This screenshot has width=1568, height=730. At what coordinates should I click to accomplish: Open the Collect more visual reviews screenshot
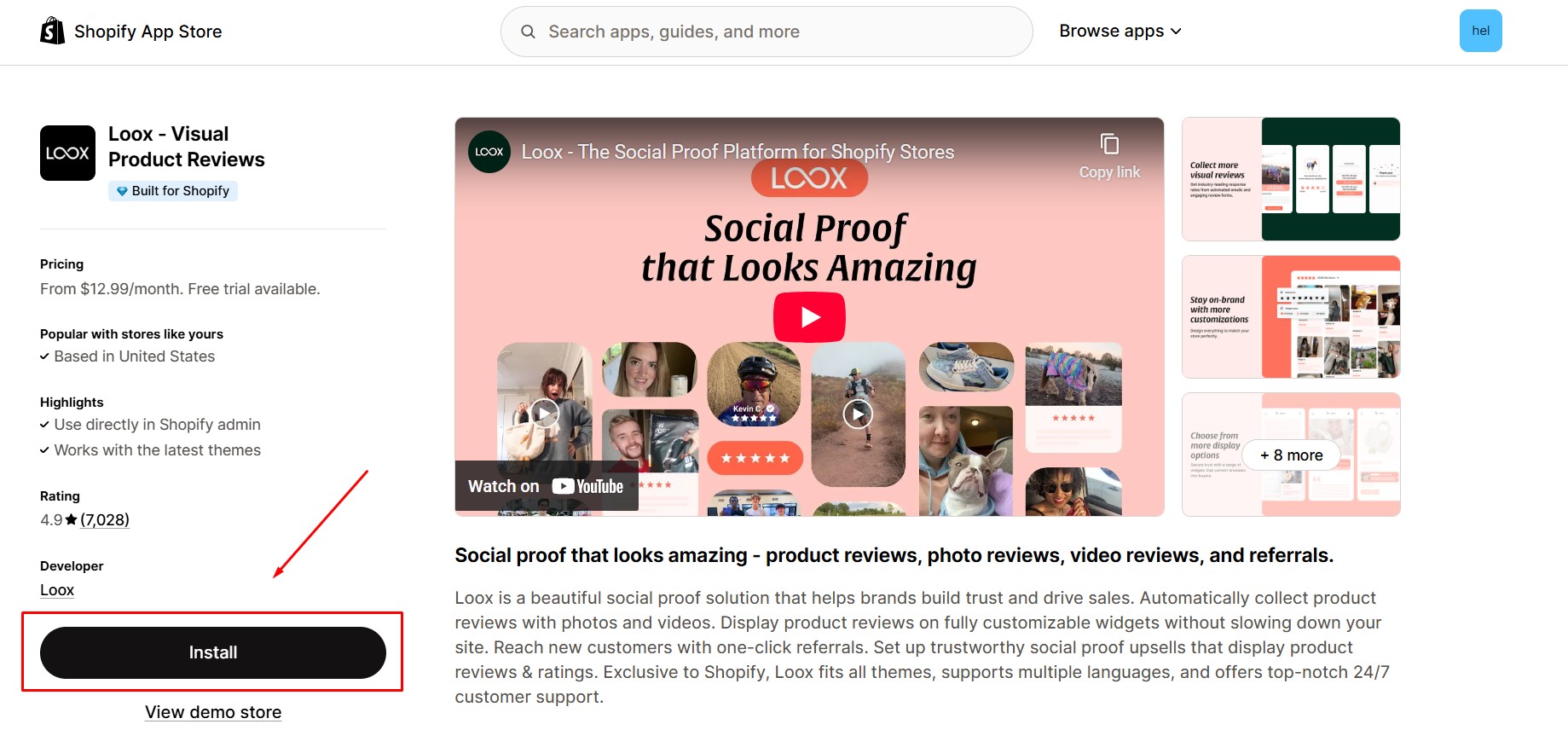[x=1290, y=179]
